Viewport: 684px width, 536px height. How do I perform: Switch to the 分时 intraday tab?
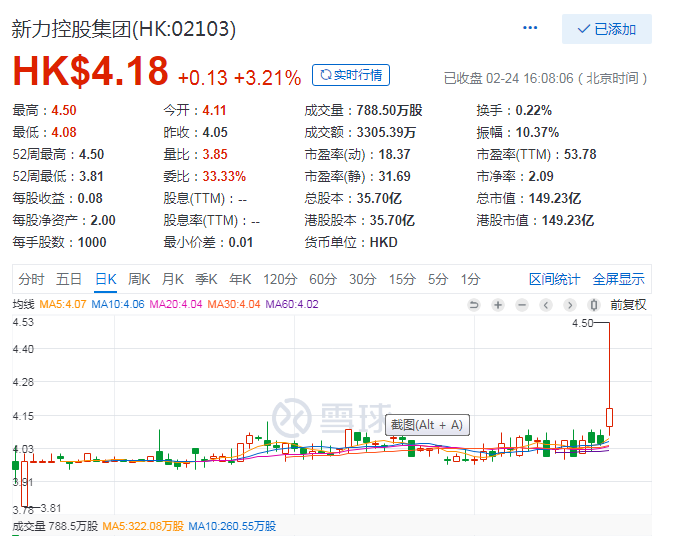31,279
